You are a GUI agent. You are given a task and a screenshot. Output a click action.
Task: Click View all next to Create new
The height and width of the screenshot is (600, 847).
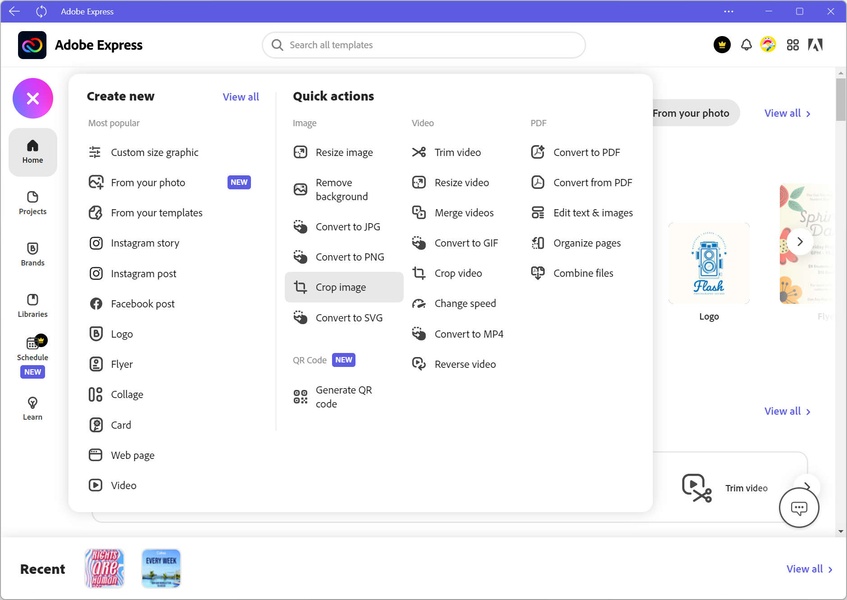(240, 97)
